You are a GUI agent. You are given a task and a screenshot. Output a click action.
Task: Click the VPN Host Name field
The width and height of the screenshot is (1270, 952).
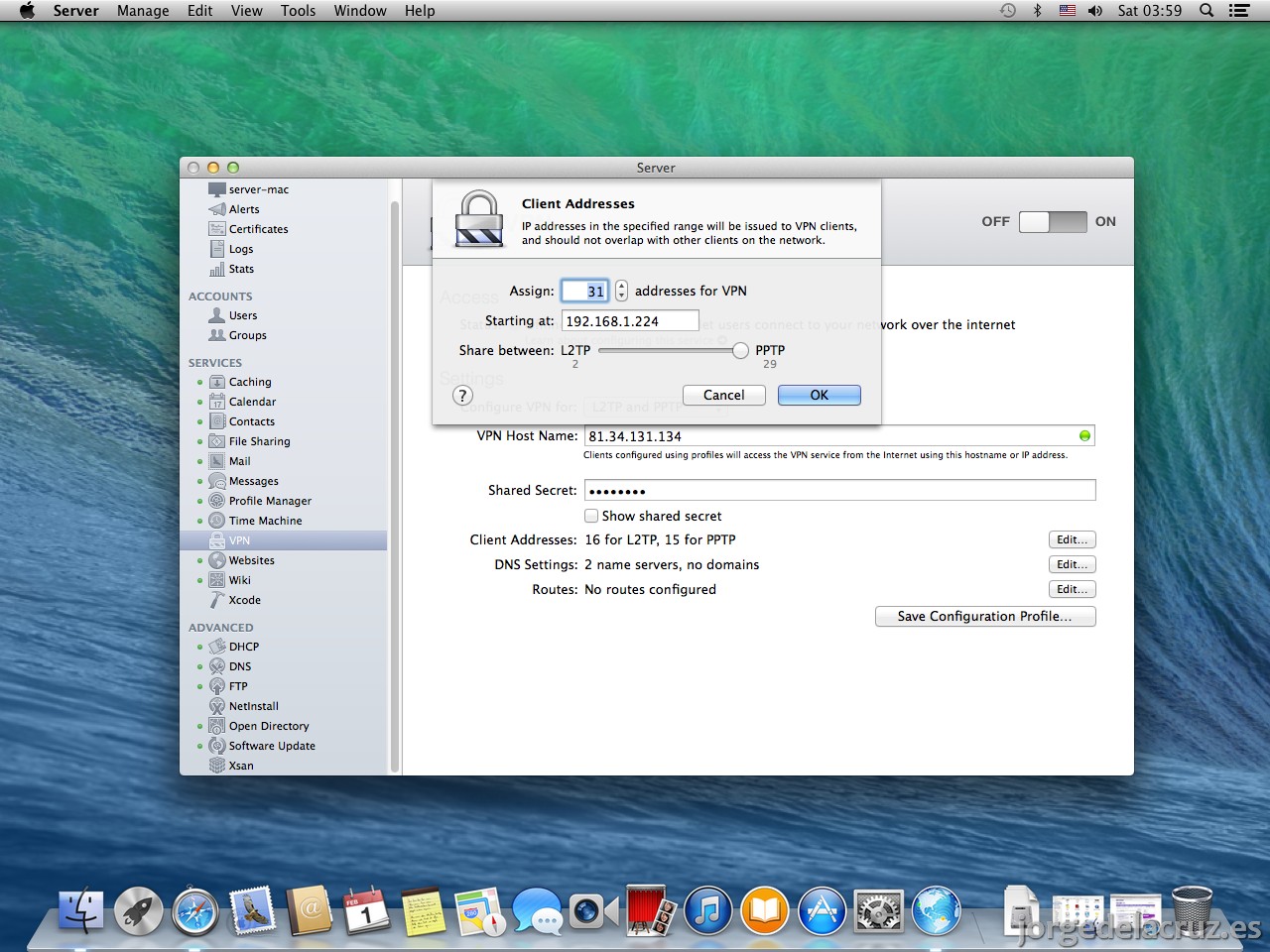(839, 435)
